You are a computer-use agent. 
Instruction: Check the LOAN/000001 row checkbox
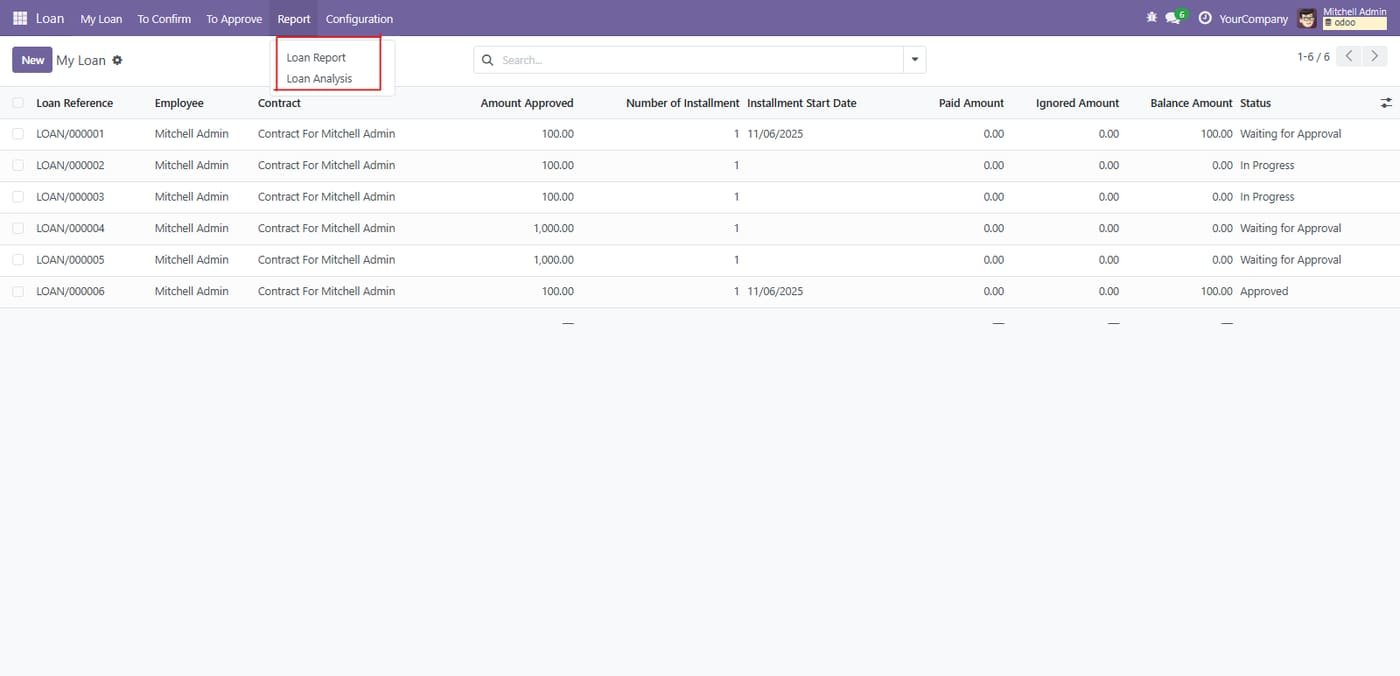(x=18, y=134)
